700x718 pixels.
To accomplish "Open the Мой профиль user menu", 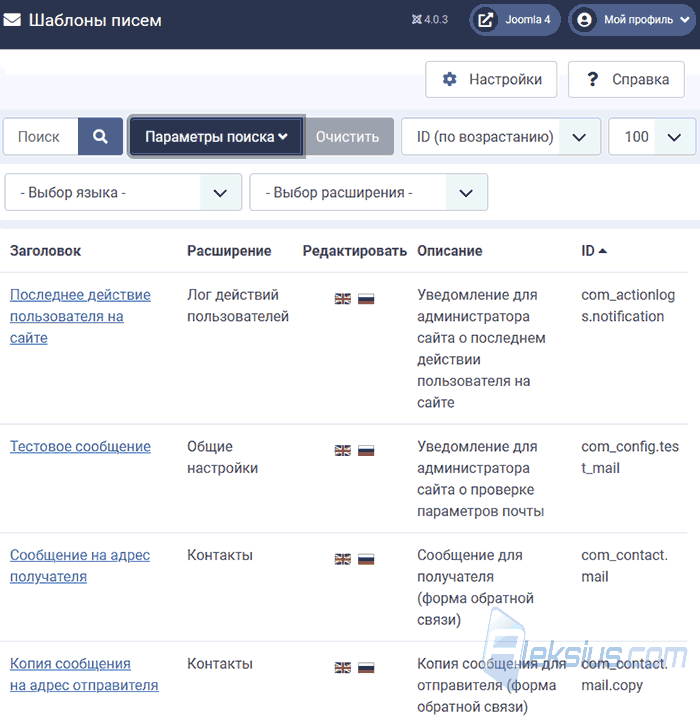I will tap(632, 20).
